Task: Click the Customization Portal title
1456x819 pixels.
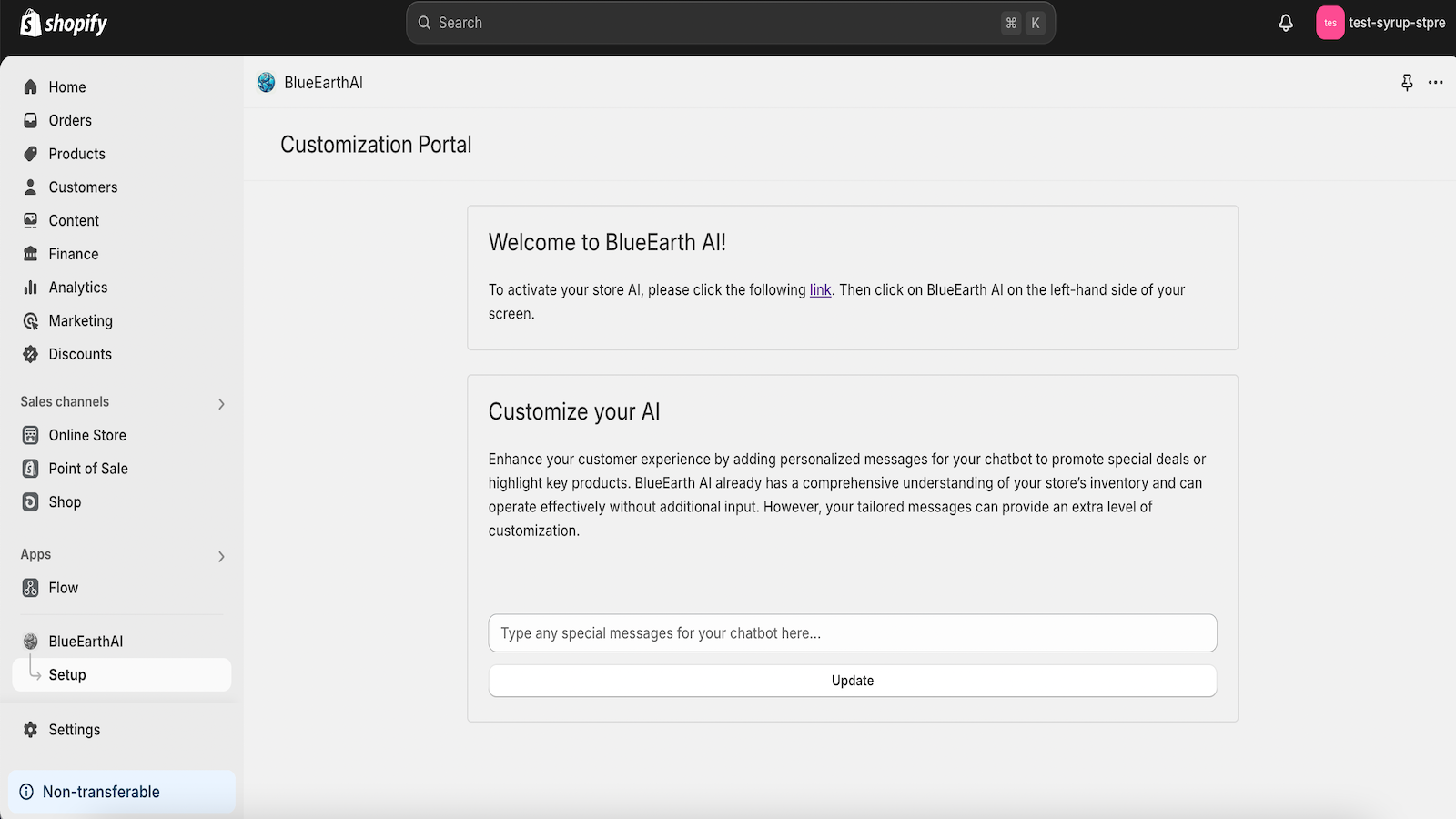Action: 376,145
